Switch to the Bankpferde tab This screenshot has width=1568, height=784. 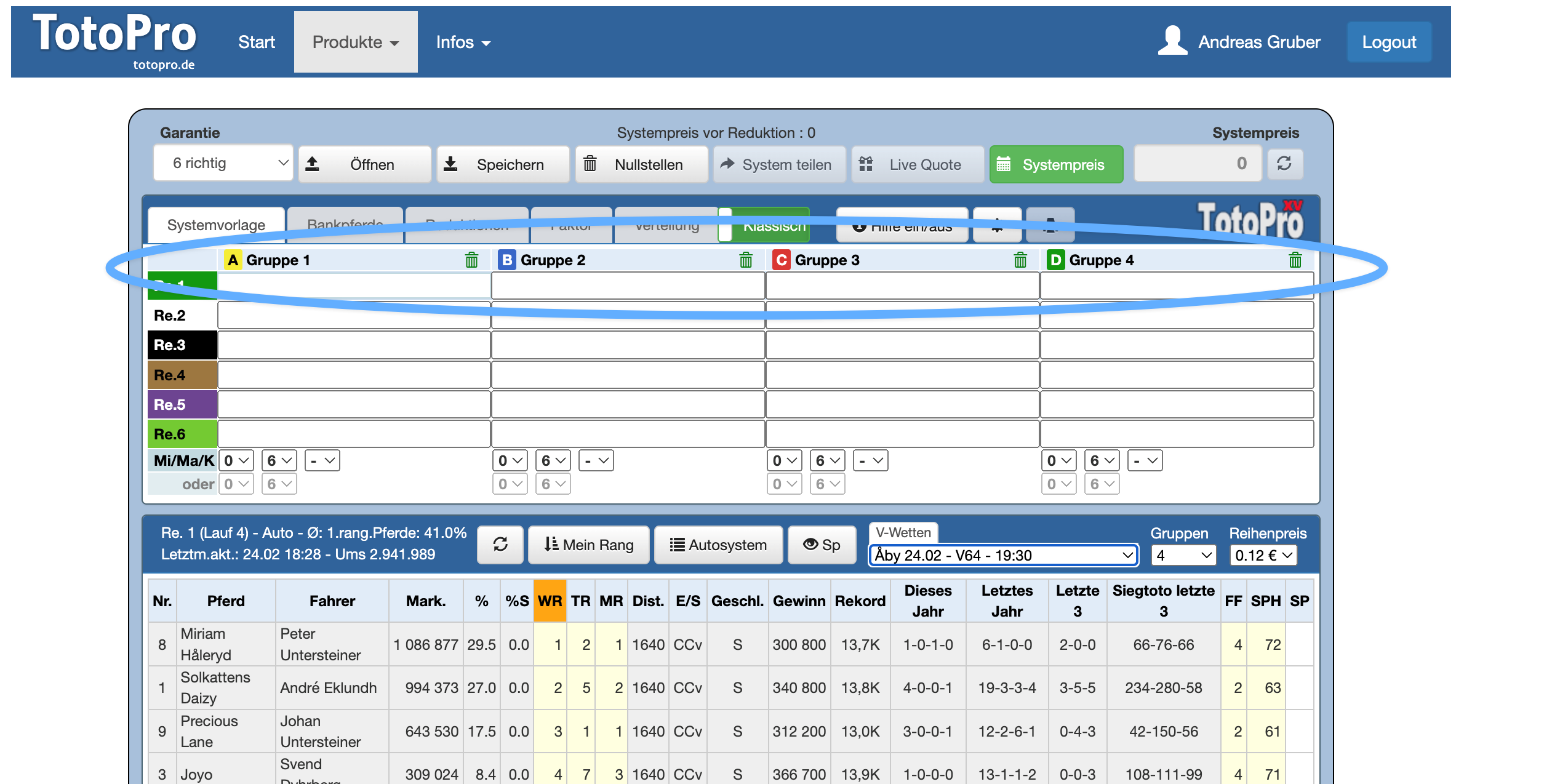[x=345, y=225]
